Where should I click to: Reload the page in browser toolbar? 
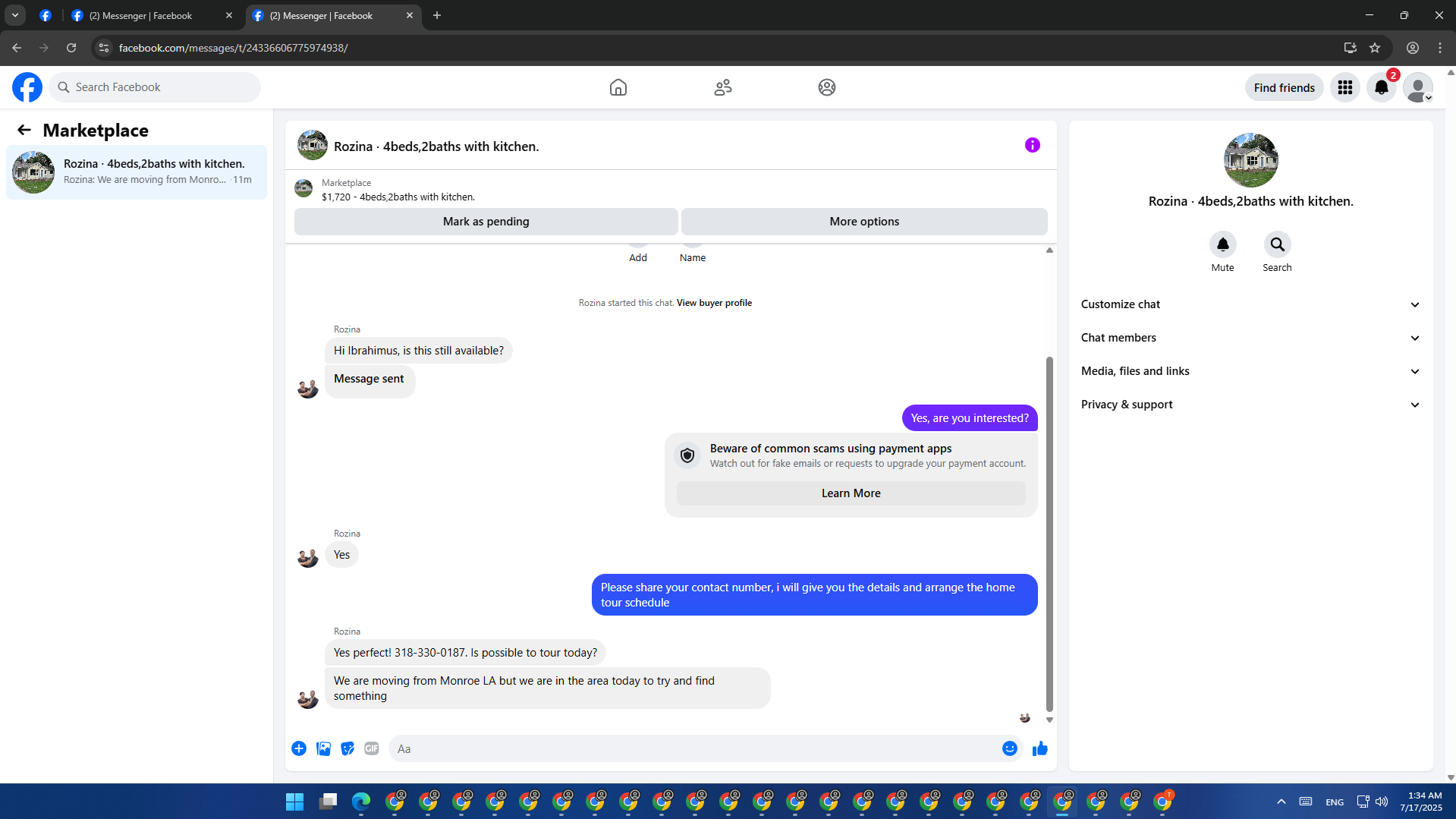click(x=71, y=48)
